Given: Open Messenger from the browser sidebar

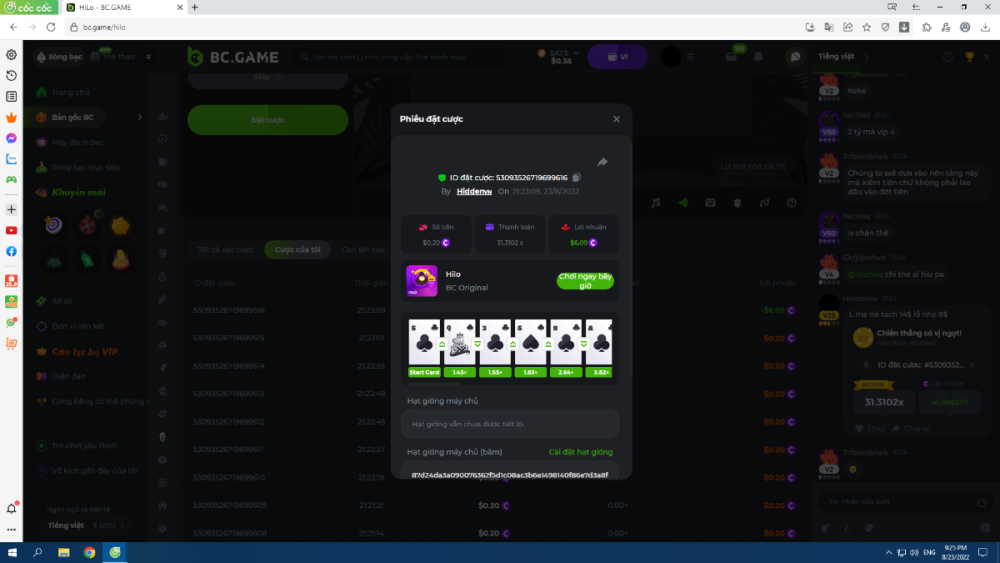Looking at the screenshot, I should [x=11, y=138].
